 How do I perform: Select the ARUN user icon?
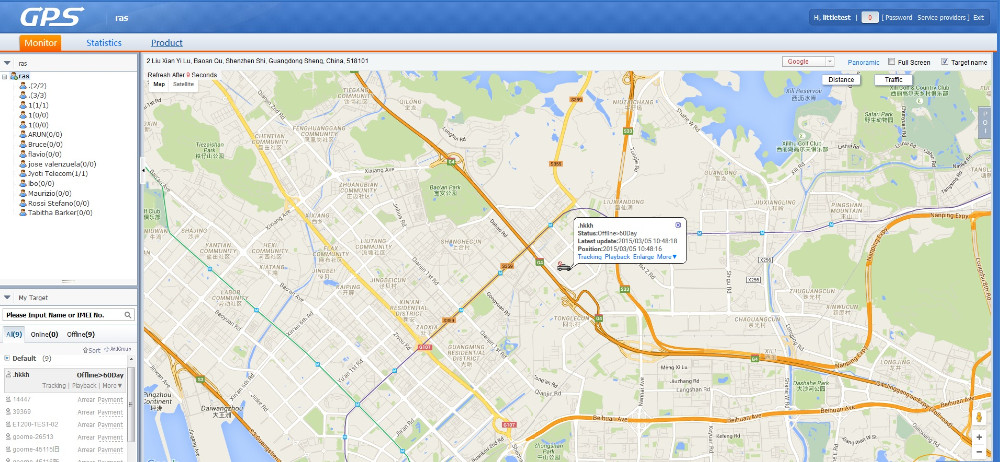click(23, 134)
